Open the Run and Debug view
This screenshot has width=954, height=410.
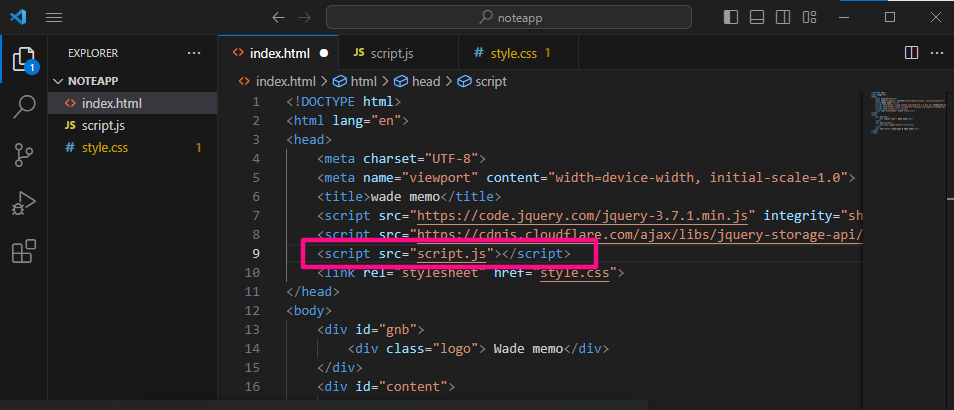tap(24, 203)
